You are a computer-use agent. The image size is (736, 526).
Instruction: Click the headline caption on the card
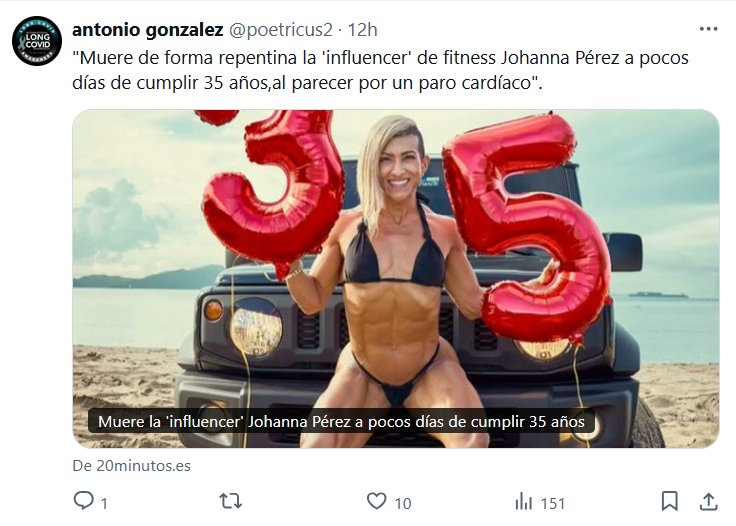pos(341,421)
